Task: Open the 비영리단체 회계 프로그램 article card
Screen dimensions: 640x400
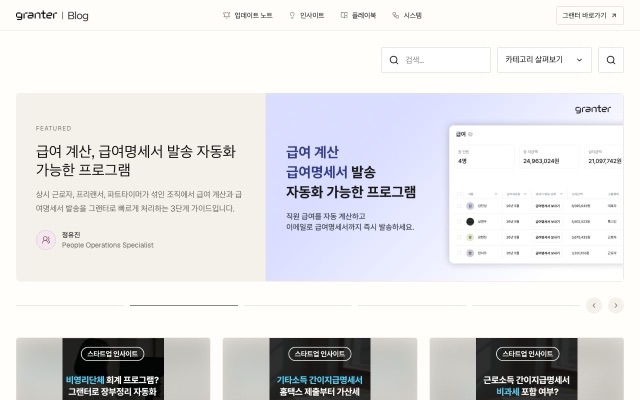Action: (113, 369)
